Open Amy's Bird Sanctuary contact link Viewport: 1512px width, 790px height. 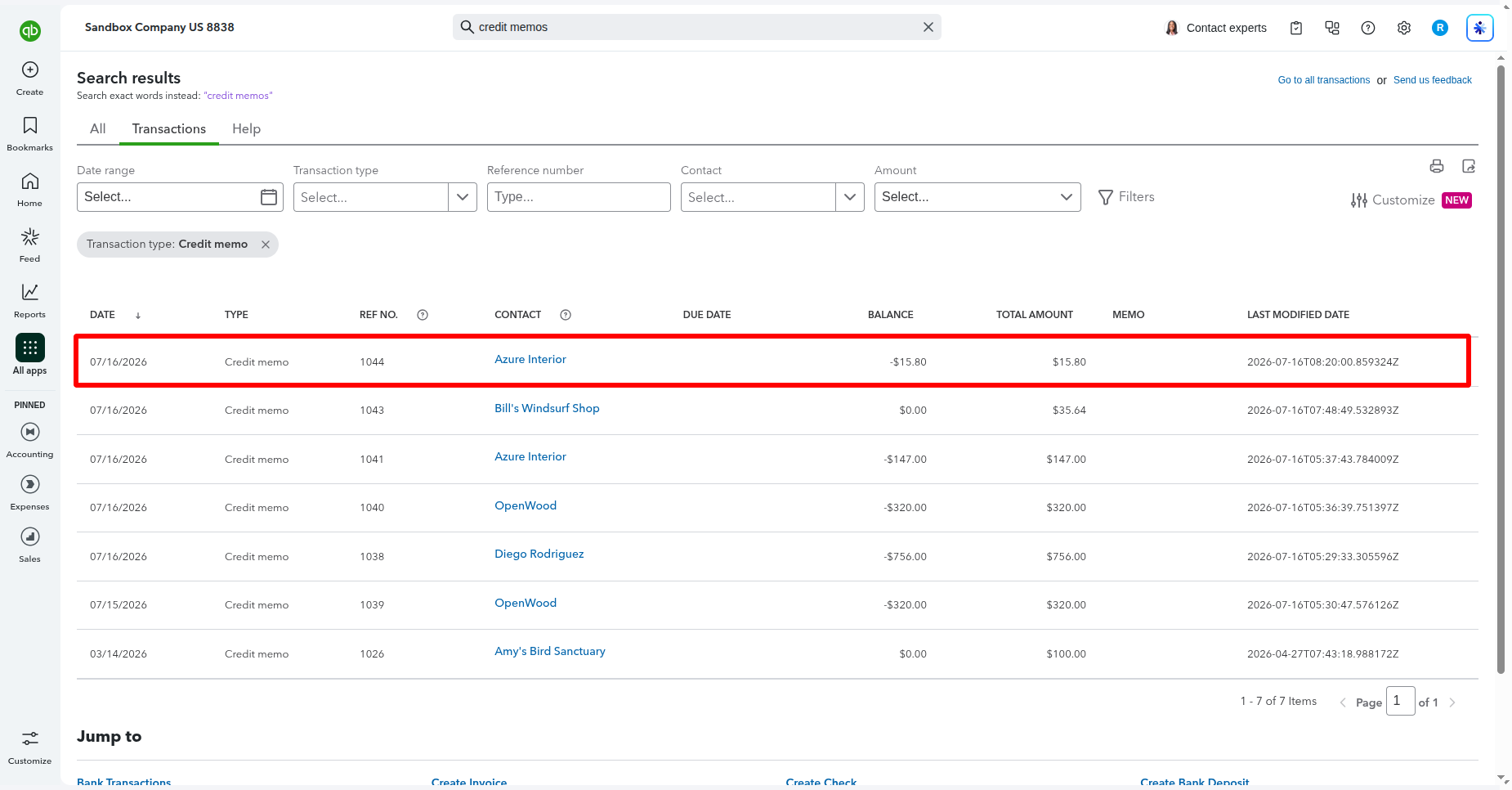click(550, 651)
